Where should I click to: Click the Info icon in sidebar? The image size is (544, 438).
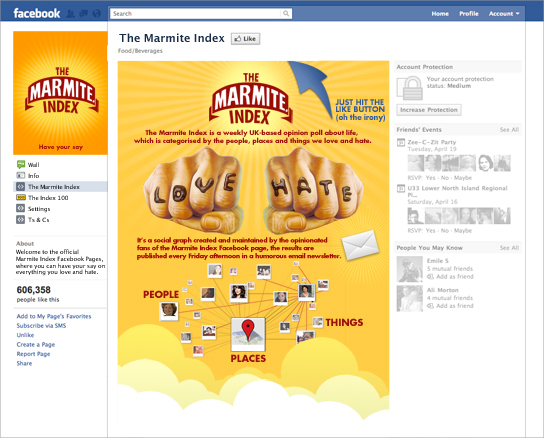[x=21, y=175]
